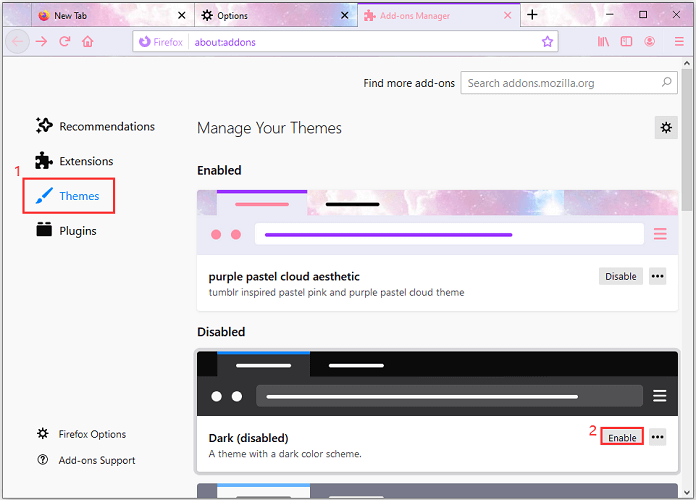Enable the Dark theme
Screen dimensions: 696x500
pyautogui.click(x=622, y=437)
